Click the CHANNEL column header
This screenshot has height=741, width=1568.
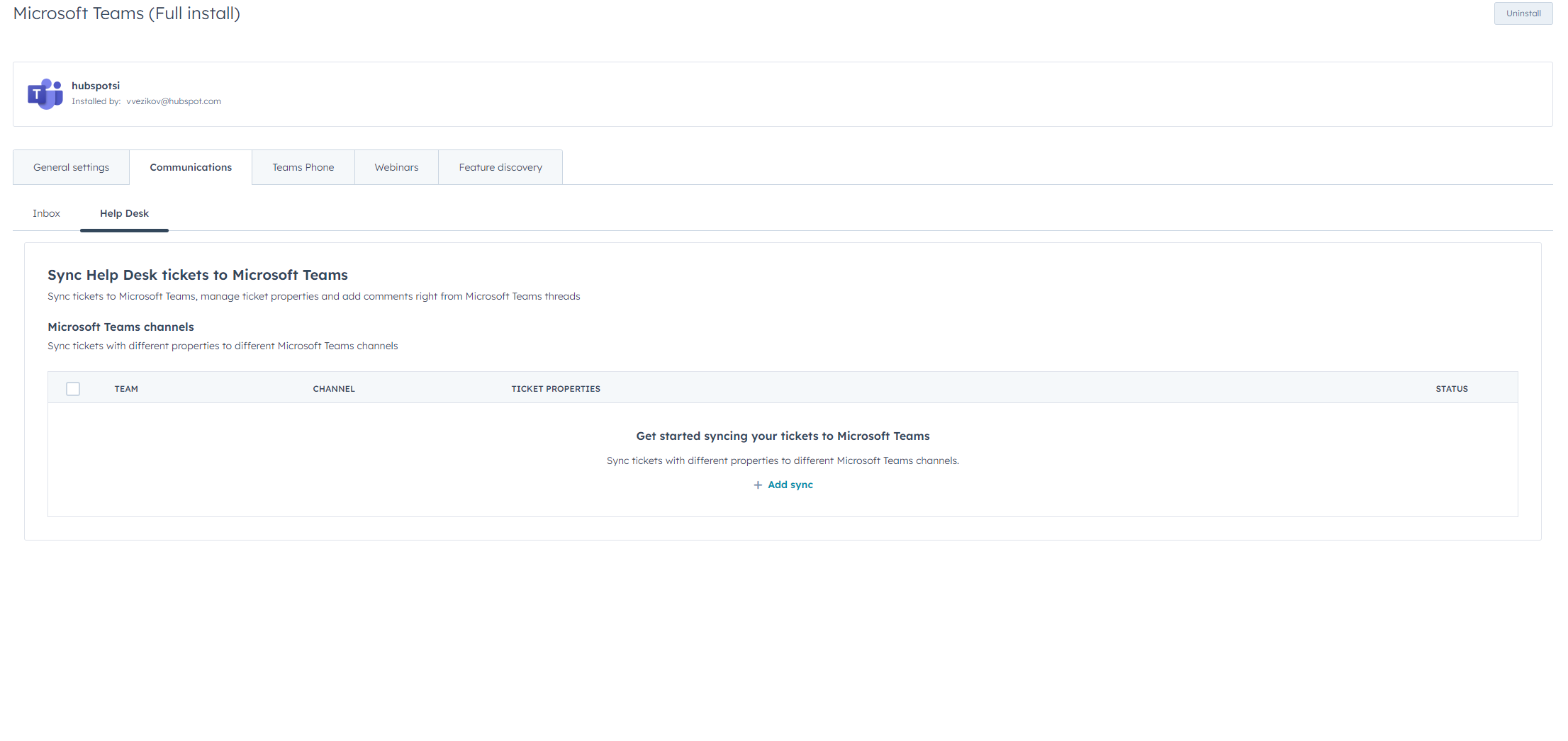click(334, 389)
